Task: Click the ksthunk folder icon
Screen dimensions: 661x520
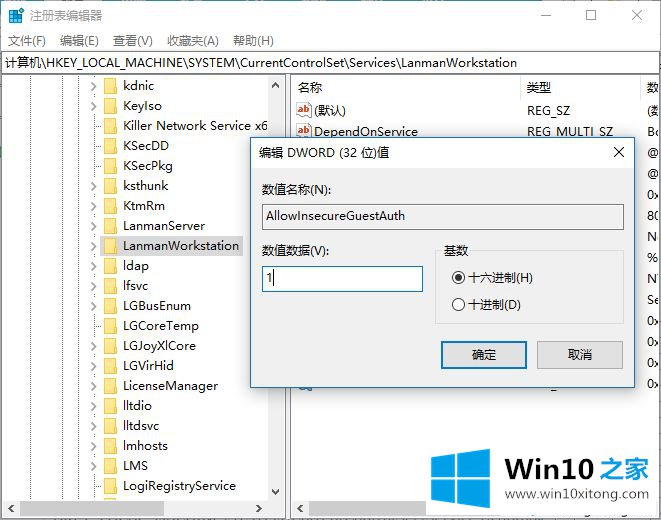Action: pyautogui.click(x=110, y=186)
